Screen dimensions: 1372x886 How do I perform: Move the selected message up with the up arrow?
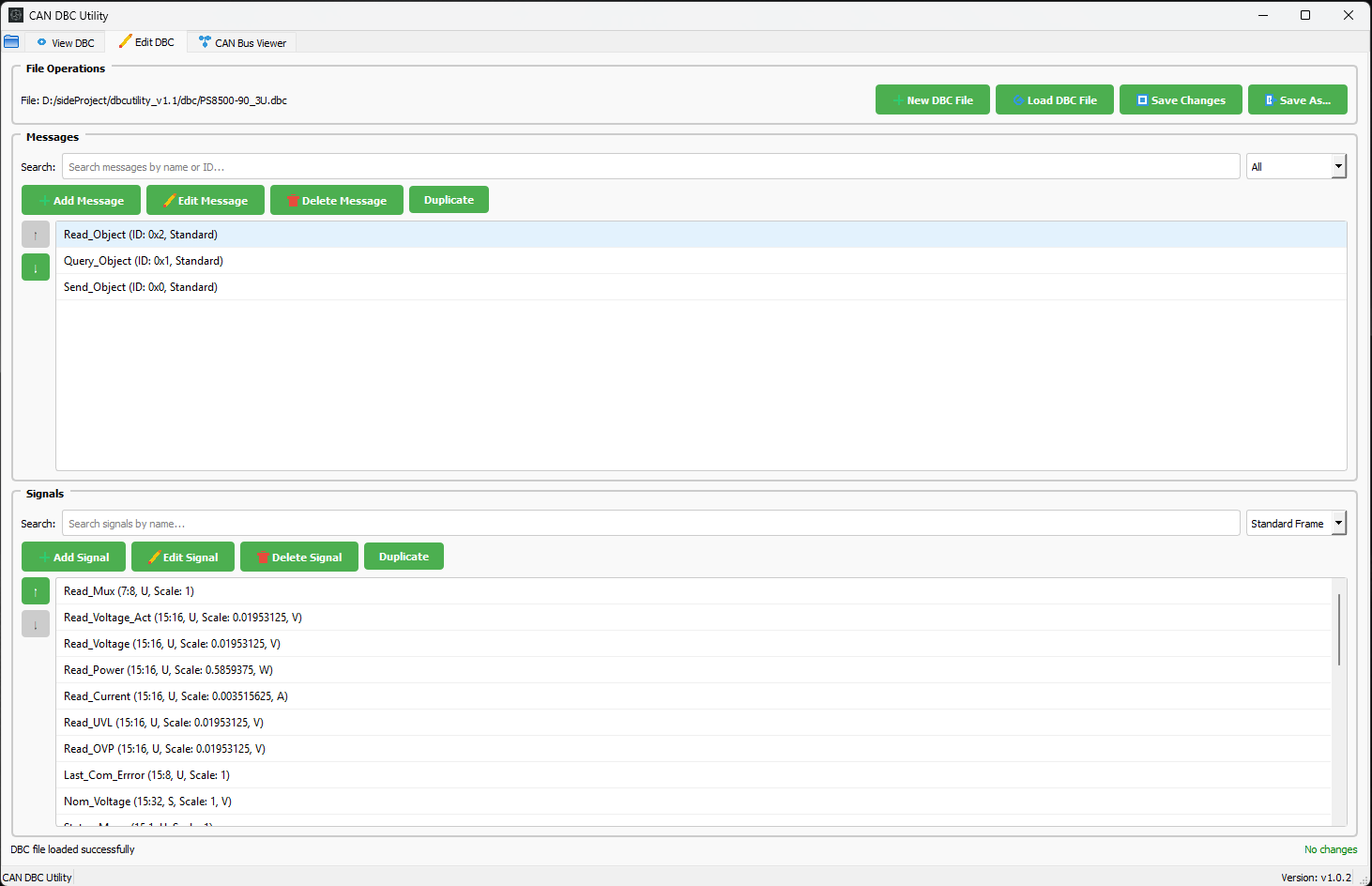35,234
